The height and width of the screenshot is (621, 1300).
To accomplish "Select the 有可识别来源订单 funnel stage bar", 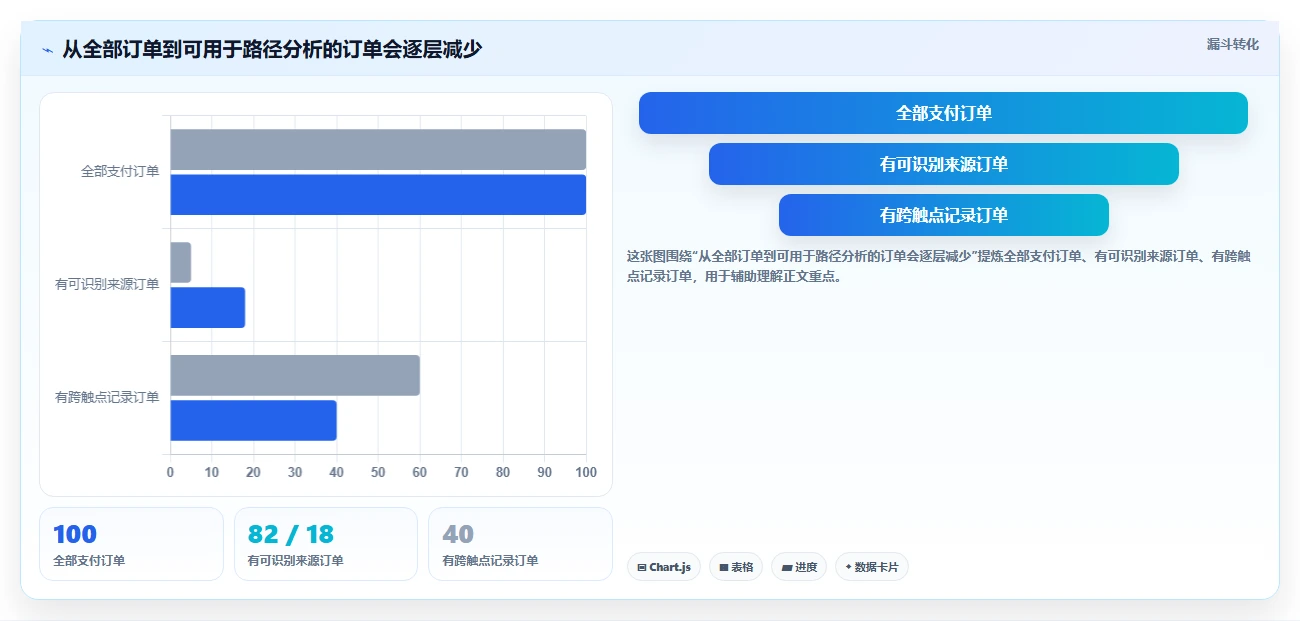I will pyautogui.click(x=943, y=164).
